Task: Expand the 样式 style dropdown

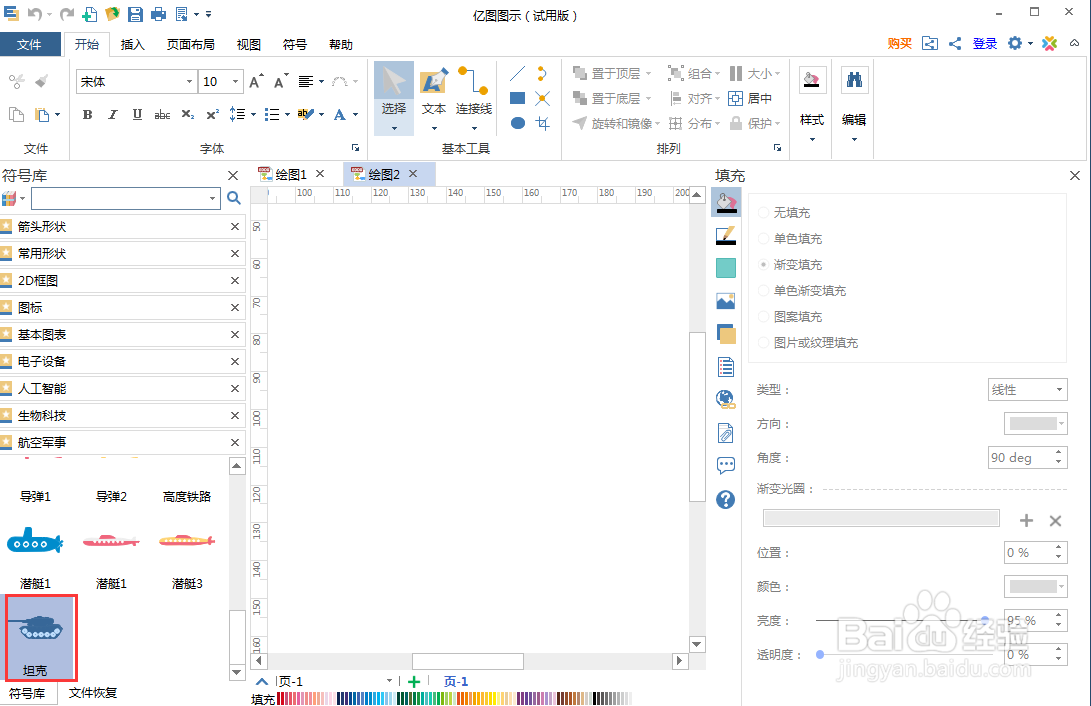Action: (x=811, y=139)
